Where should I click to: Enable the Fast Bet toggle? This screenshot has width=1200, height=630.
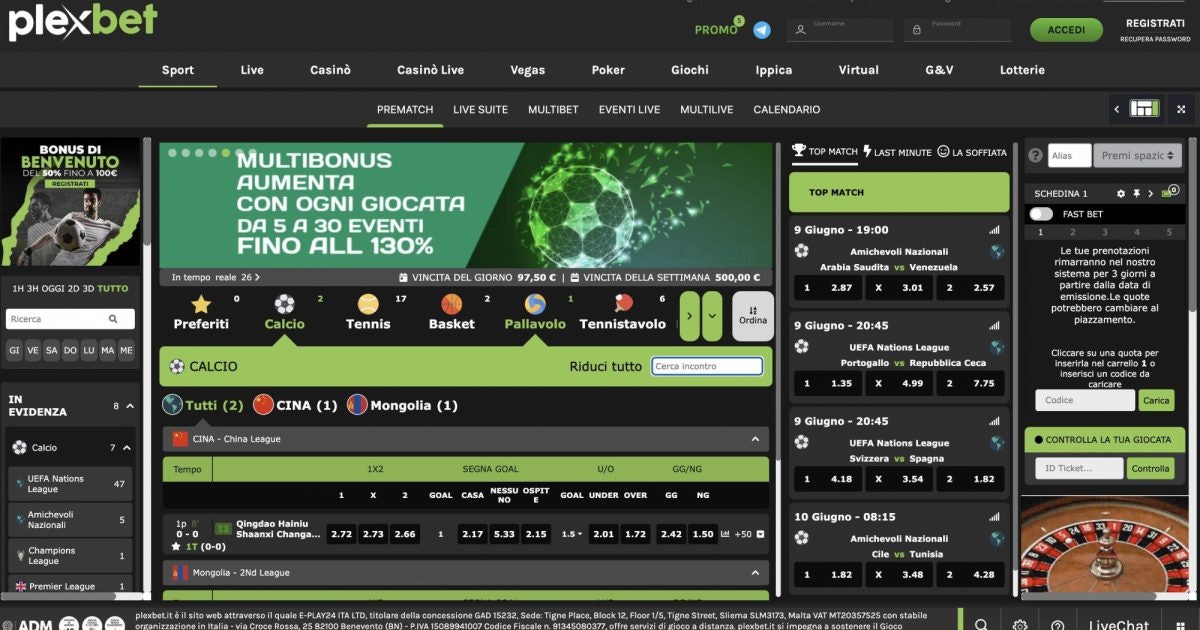1041,213
